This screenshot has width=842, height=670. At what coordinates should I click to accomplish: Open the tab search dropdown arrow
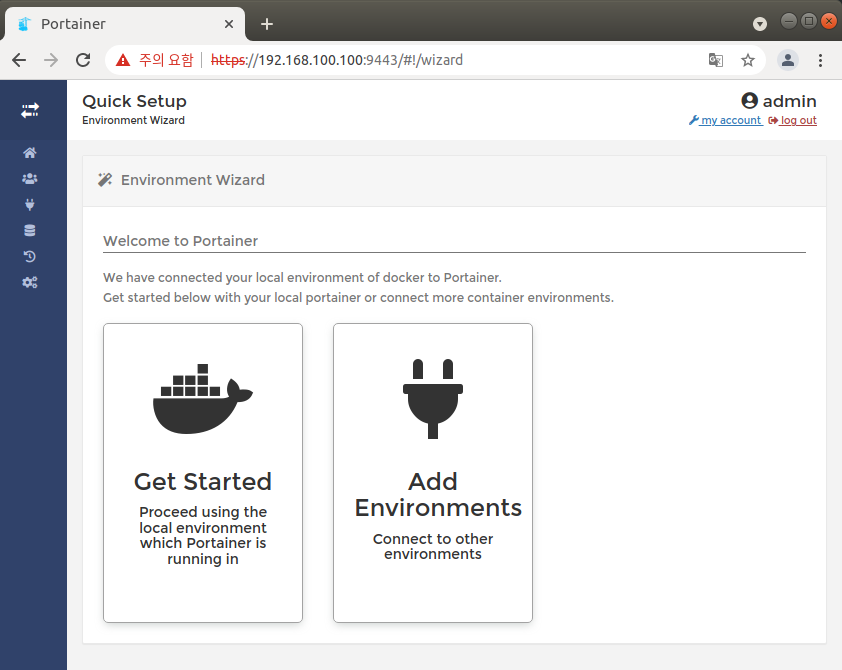[x=760, y=24]
